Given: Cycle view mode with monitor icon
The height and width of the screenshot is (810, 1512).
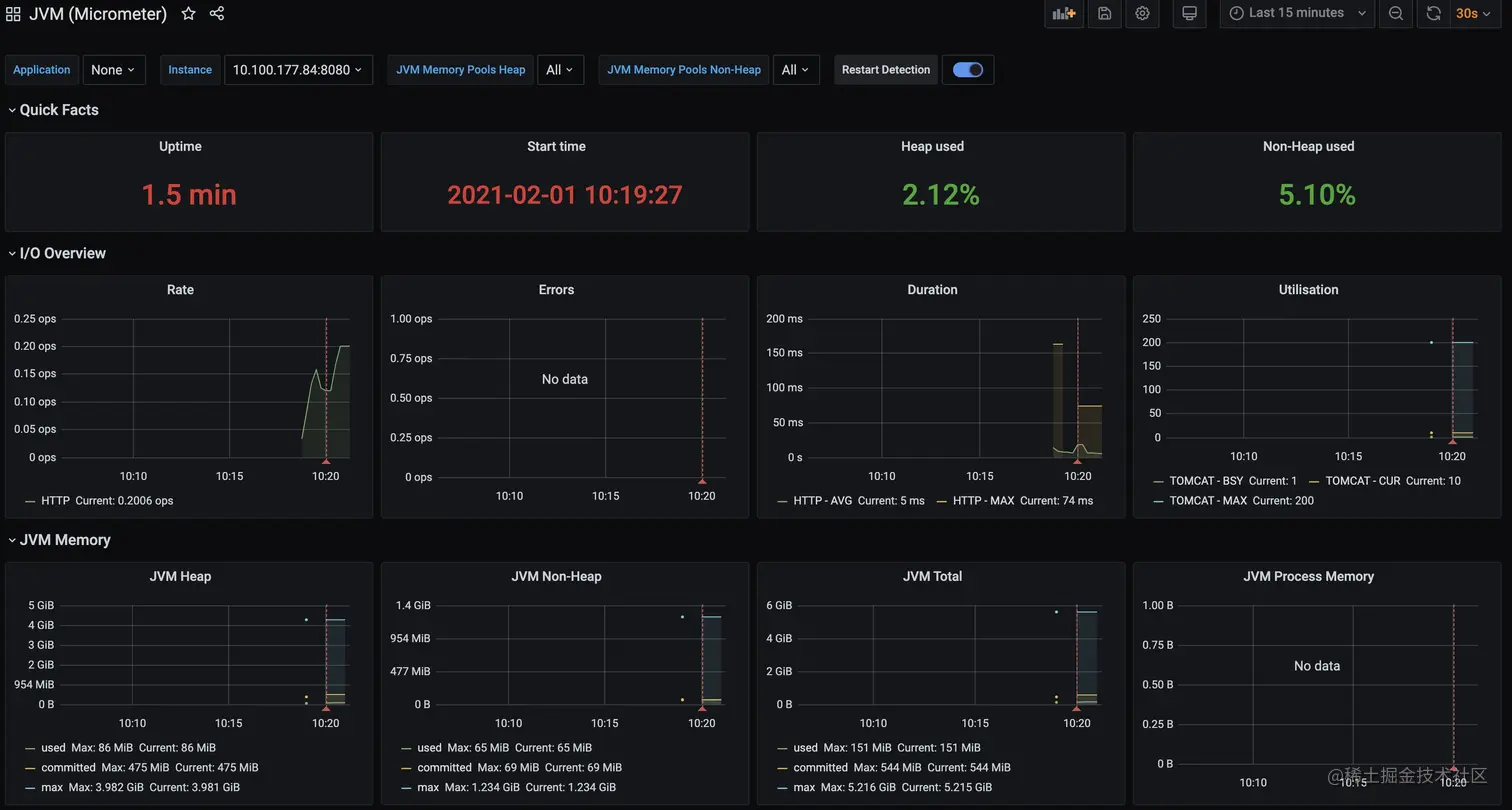Looking at the screenshot, I should [1189, 13].
